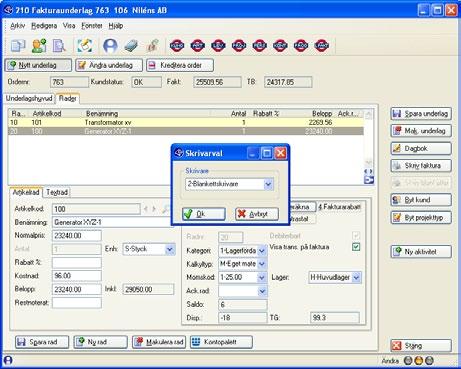Expand the Kategori dropdown
This screenshot has width=461, height=369.
(x=262, y=251)
